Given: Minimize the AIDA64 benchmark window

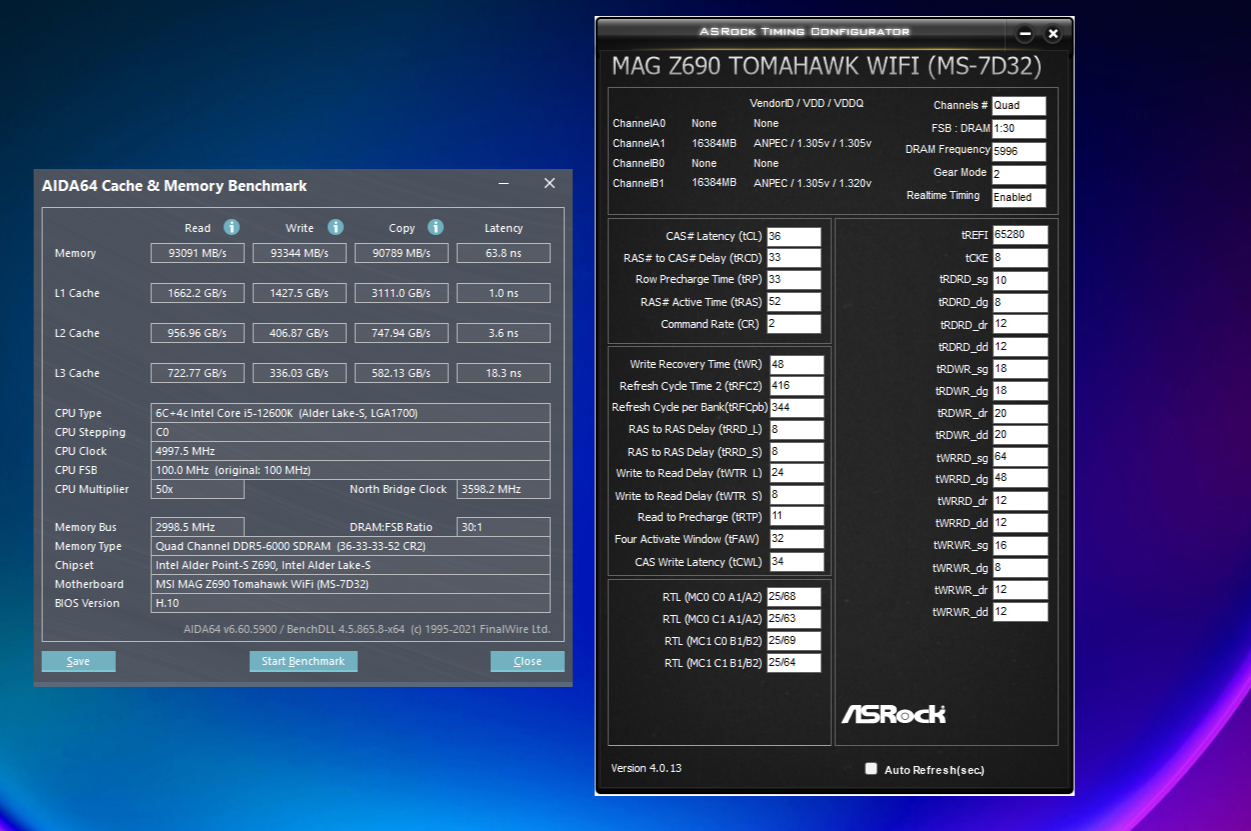Looking at the screenshot, I should (505, 185).
